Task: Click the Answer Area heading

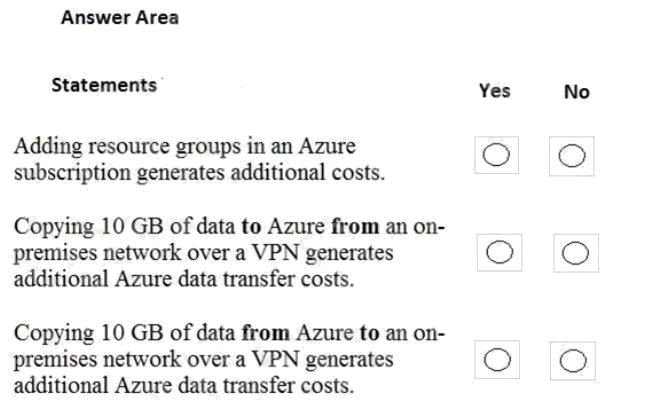Action: 120,18
